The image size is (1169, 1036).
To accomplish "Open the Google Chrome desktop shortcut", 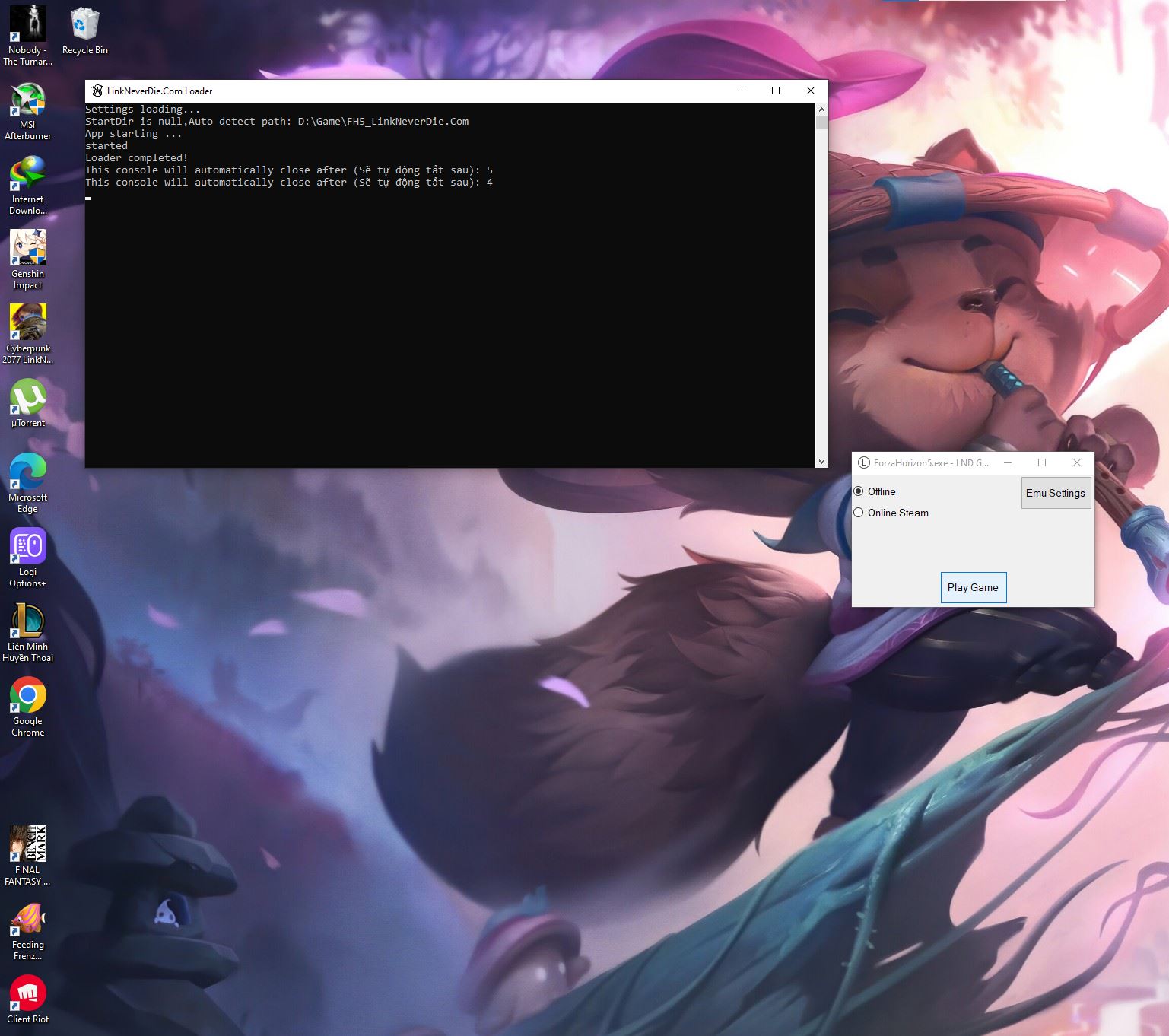I will (x=27, y=695).
